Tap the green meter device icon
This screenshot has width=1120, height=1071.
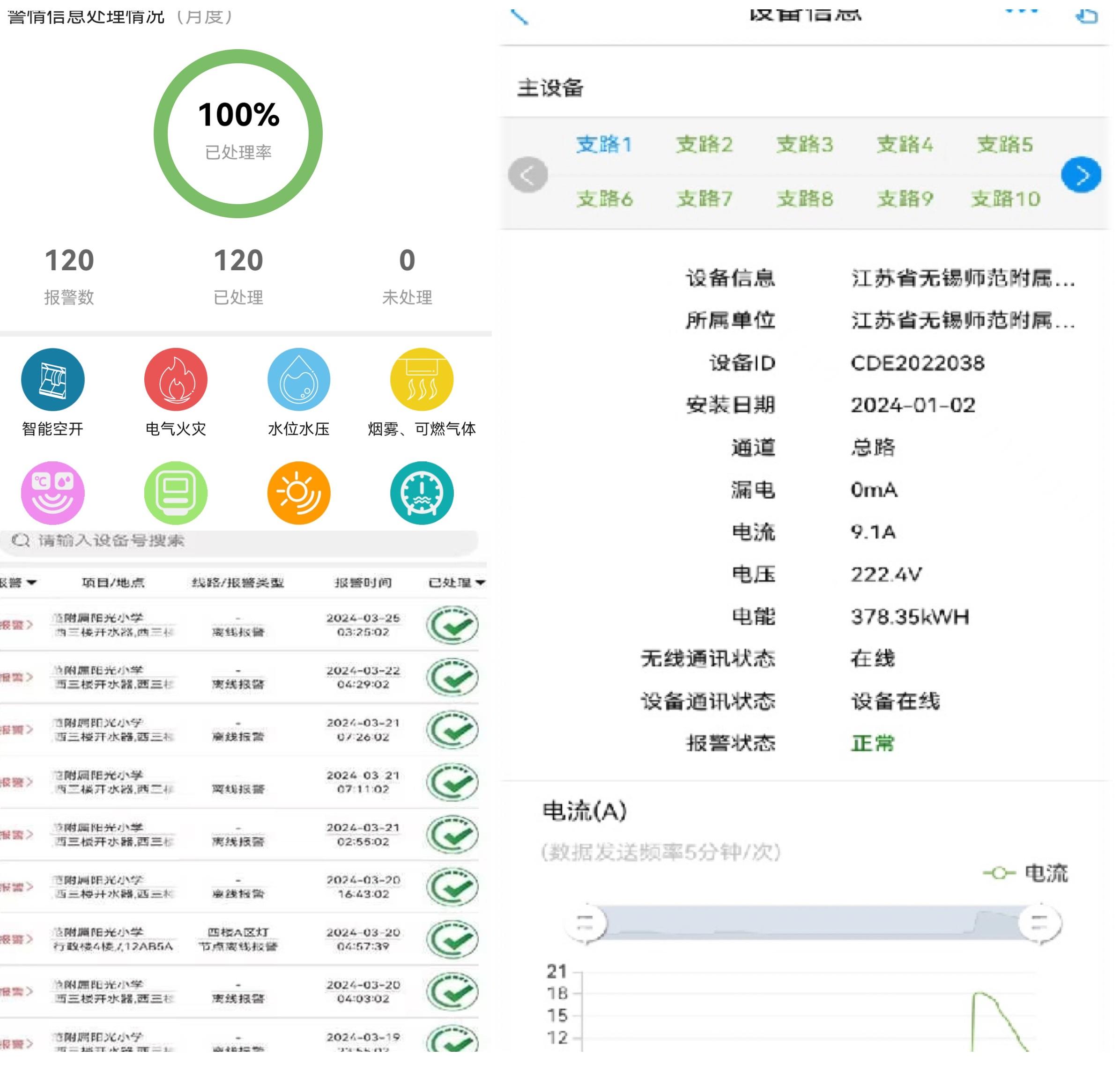point(175,493)
